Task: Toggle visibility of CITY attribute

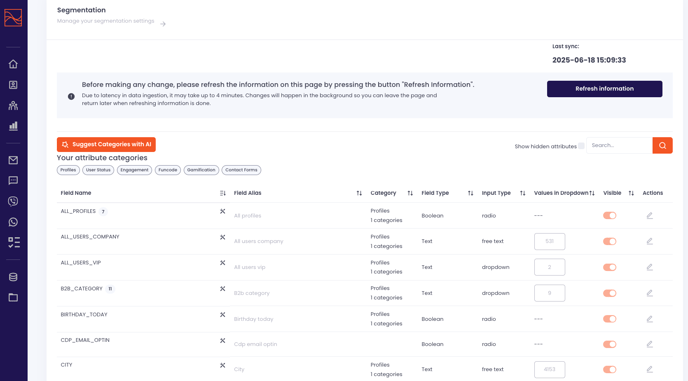Action: 609,370
